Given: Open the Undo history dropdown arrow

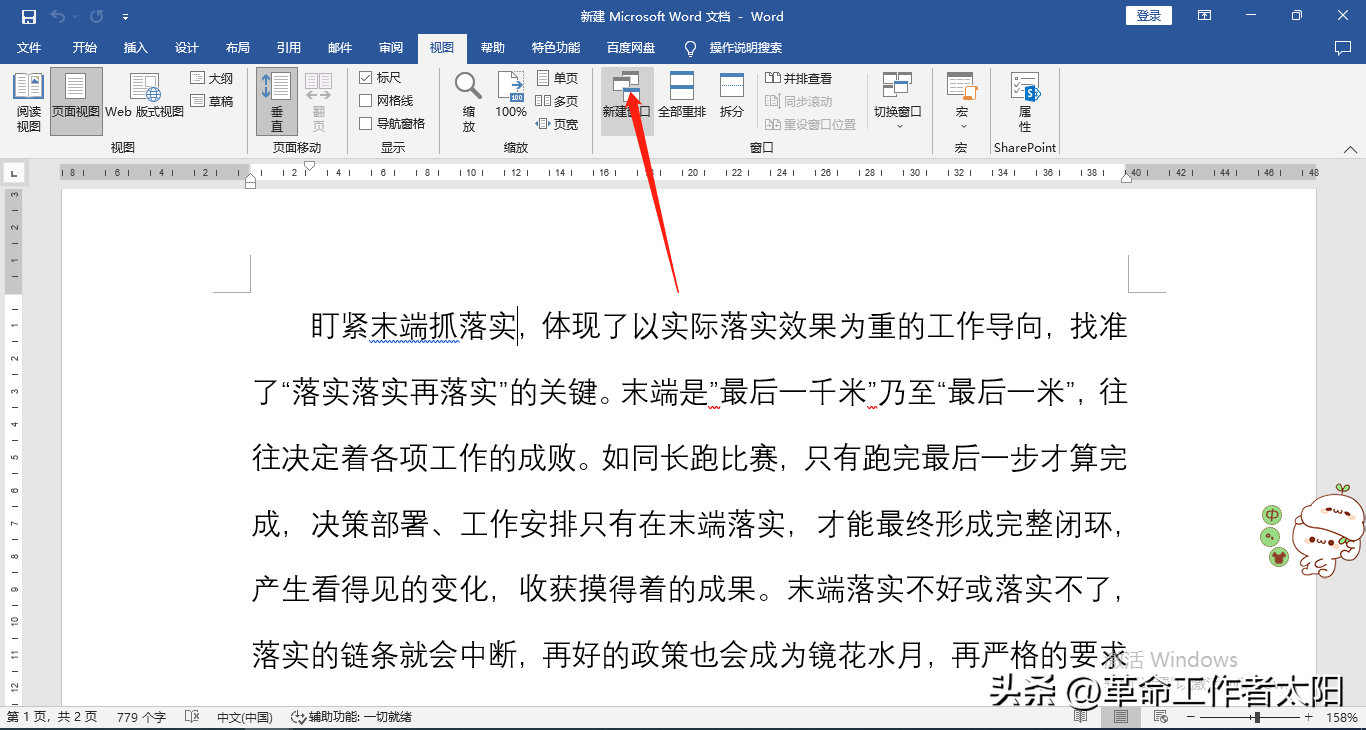Looking at the screenshot, I should (x=74, y=17).
